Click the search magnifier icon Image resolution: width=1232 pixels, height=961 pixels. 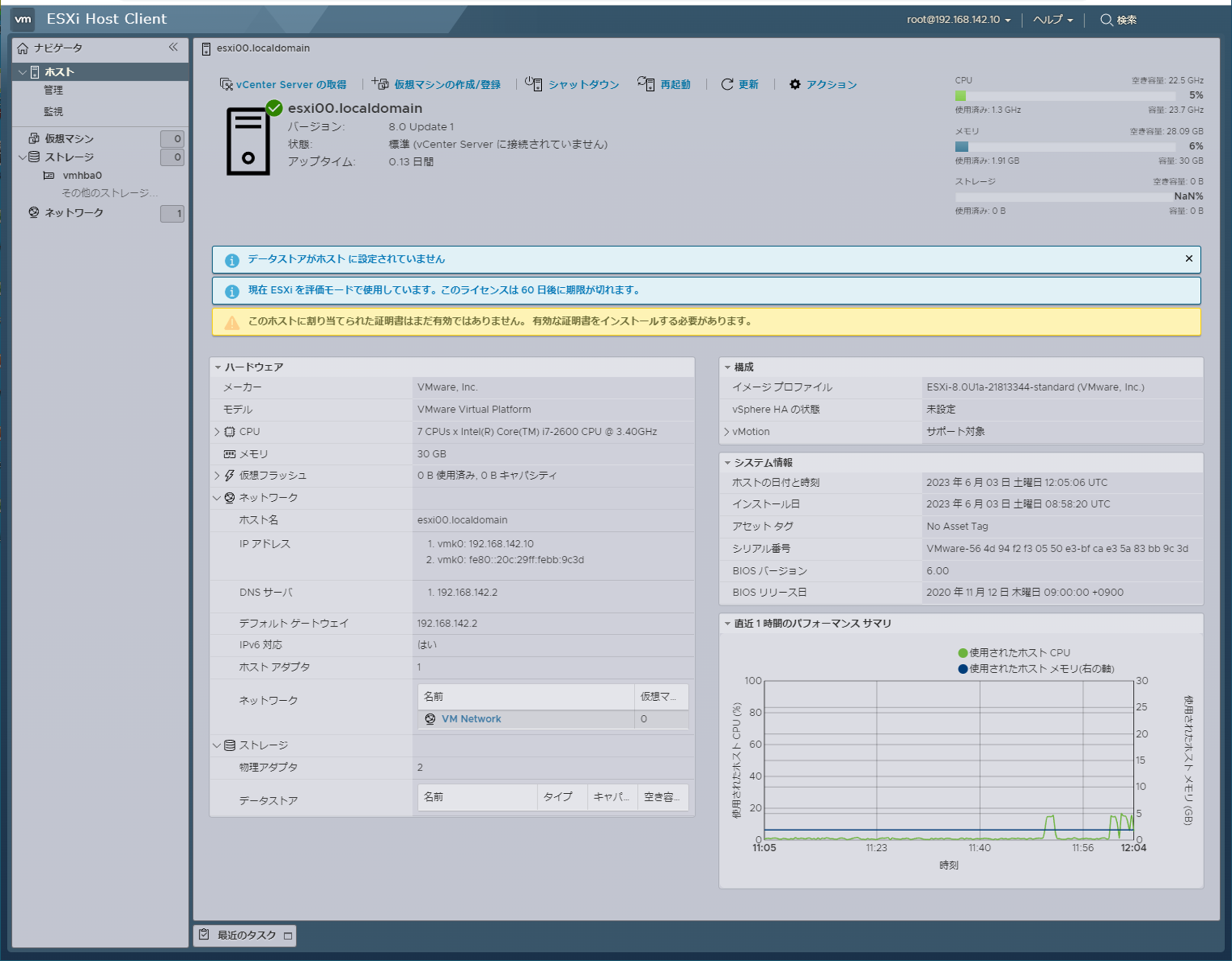(1106, 20)
